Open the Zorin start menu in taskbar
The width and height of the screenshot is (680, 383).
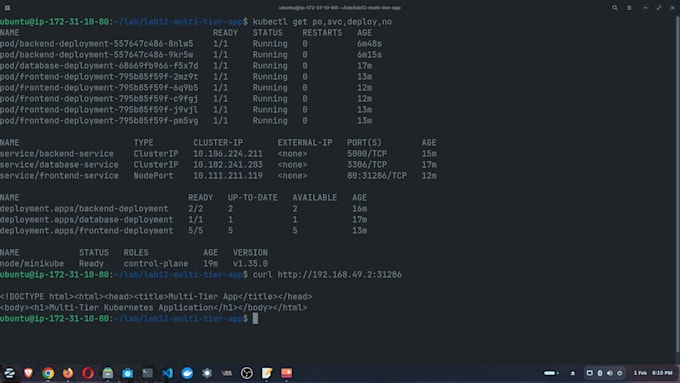[9, 373]
